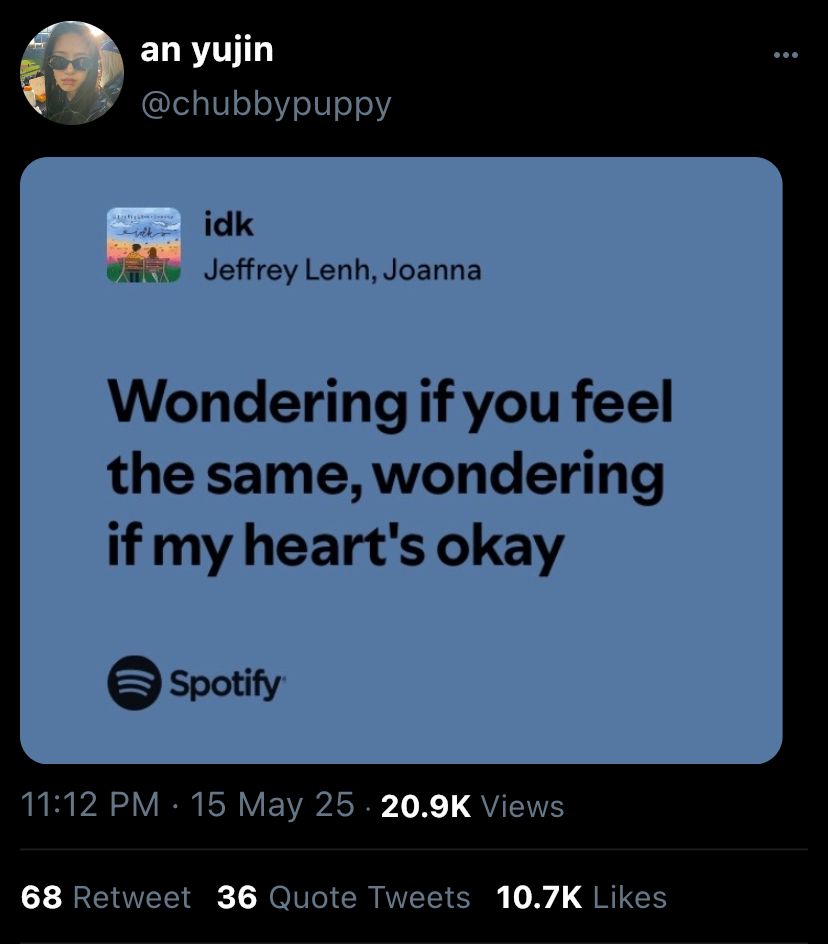Viewport: 828px width, 944px height.
Task: Open the an yujin display name
Action: 207,51
